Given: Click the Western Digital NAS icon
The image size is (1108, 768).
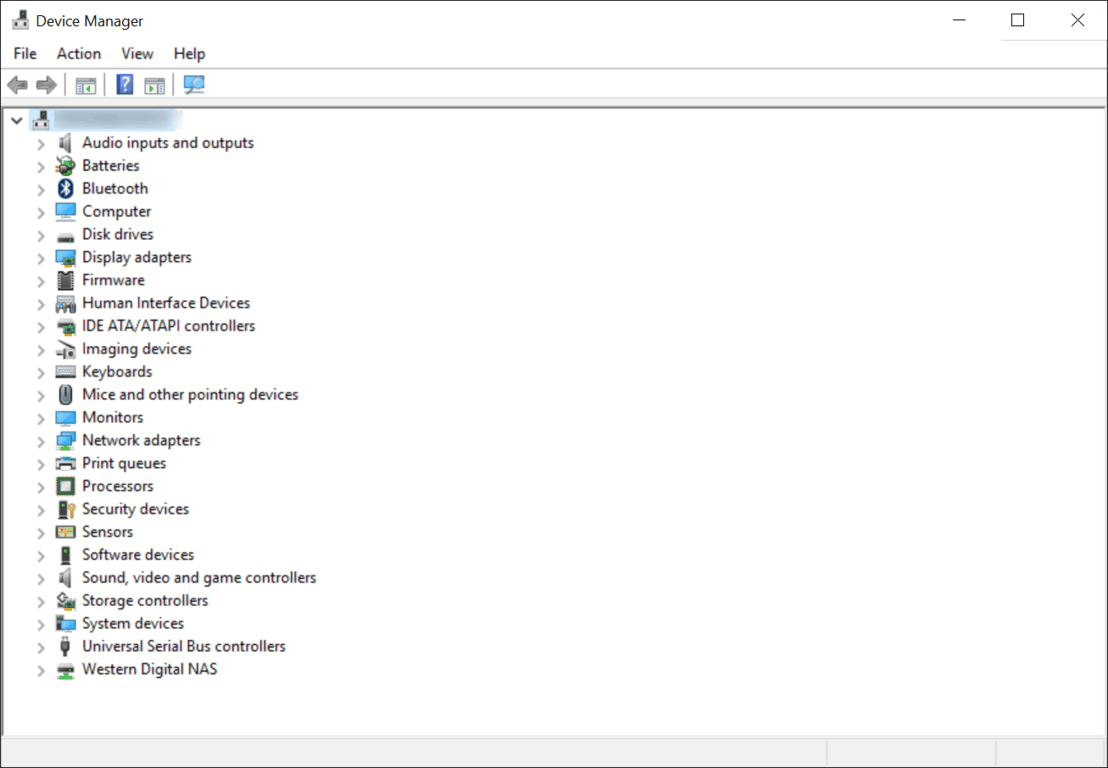Looking at the screenshot, I should point(66,670).
